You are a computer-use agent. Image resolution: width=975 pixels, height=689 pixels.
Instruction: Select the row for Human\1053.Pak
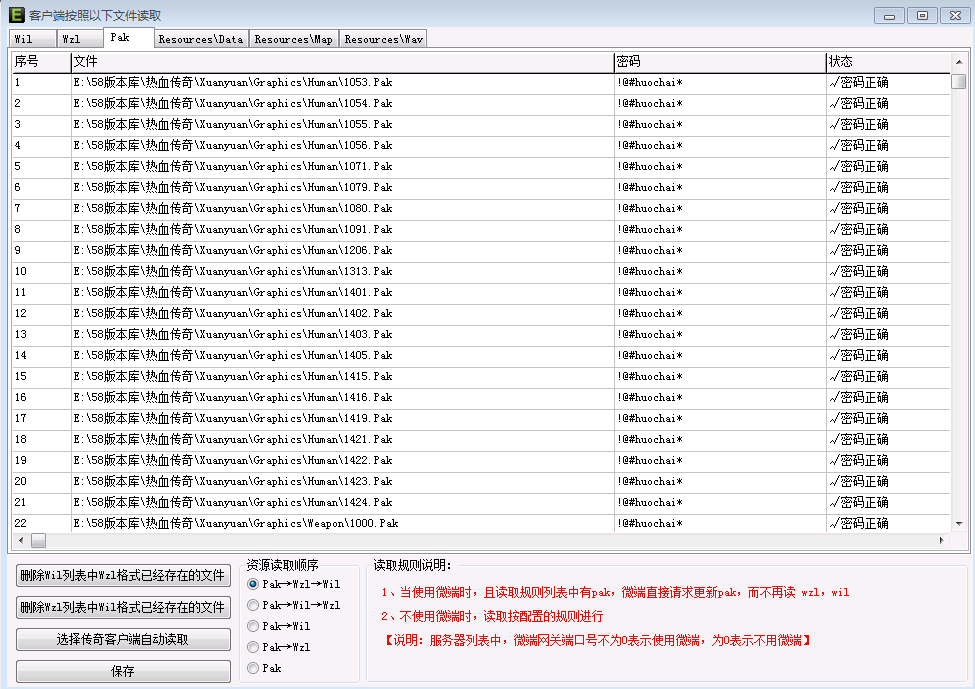click(481, 83)
